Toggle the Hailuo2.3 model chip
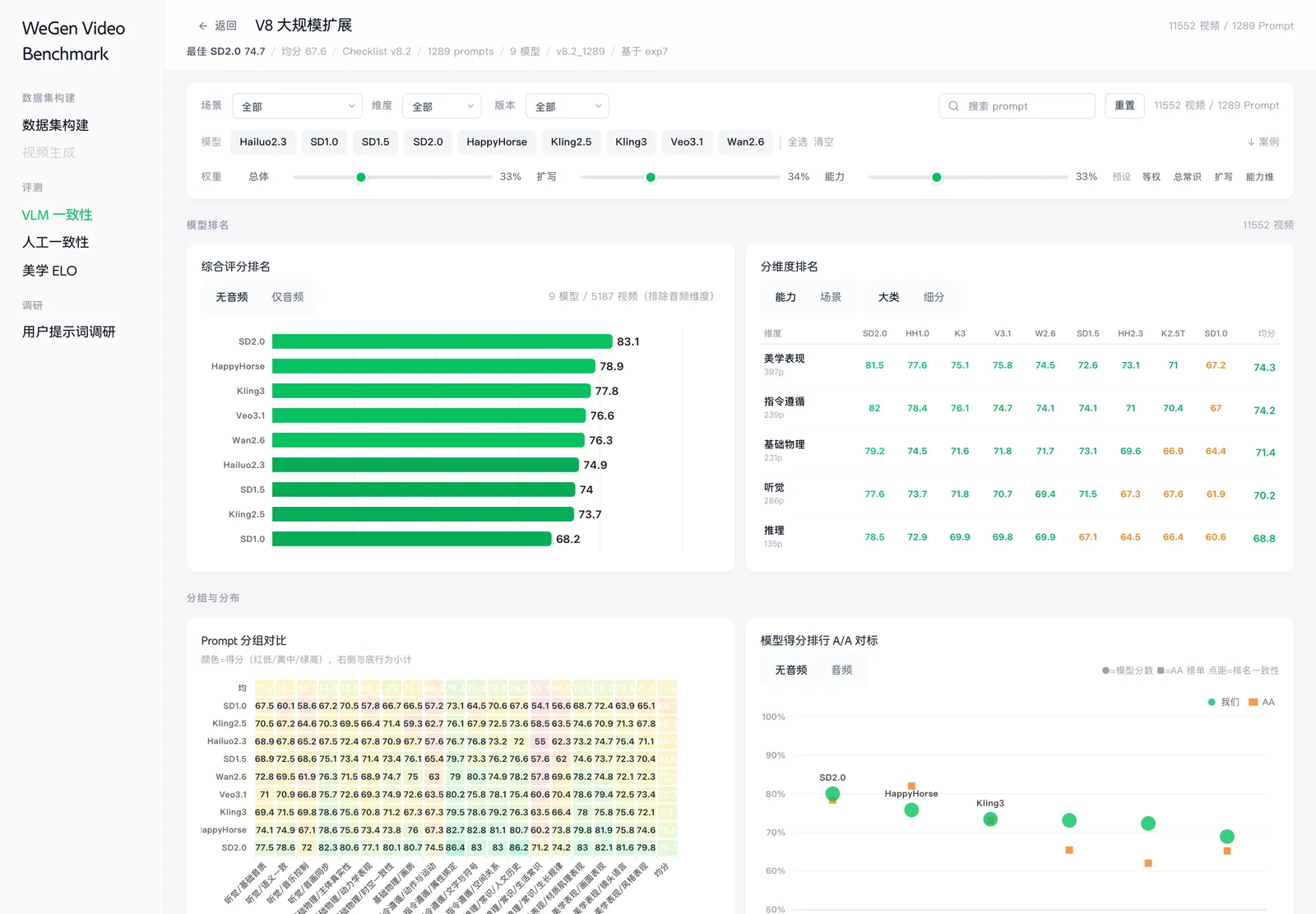The image size is (1316, 914). tap(263, 142)
